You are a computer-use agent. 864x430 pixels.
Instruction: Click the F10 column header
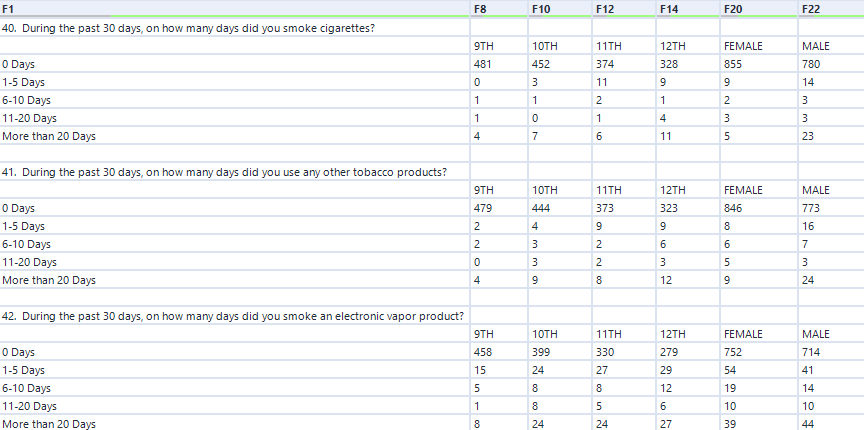pyautogui.click(x=543, y=8)
